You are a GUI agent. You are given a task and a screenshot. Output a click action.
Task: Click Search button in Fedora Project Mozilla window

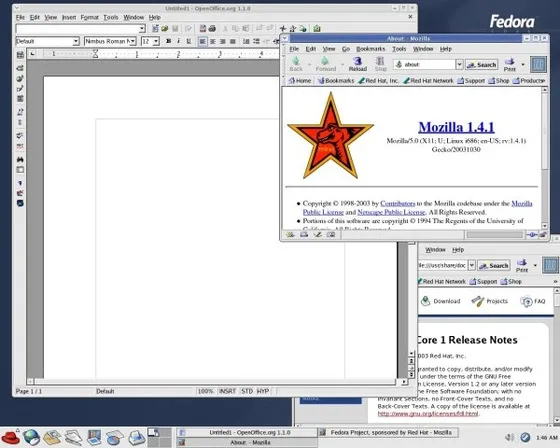click(494, 265)
